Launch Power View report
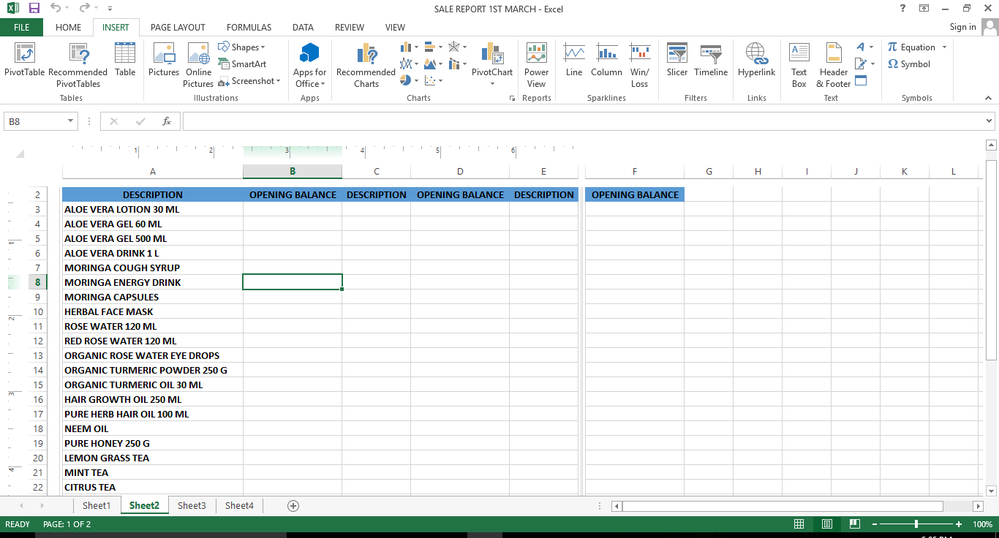Image resolution: width=999 pixels, height=538 pixels. coord(536,65)
